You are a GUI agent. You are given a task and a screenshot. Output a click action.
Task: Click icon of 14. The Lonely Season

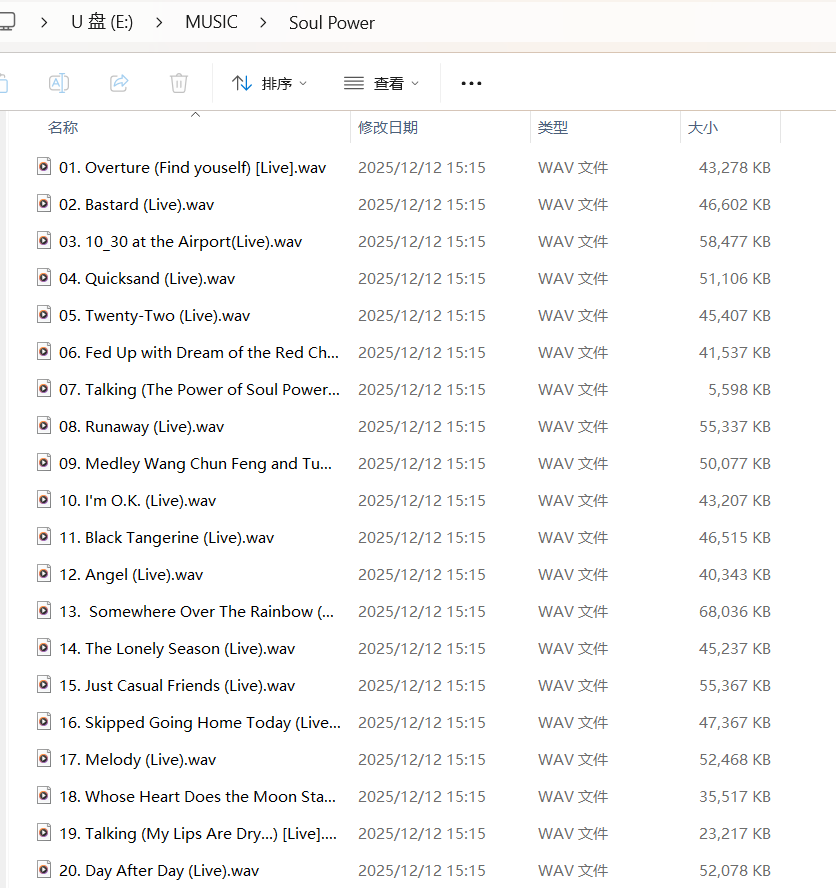tap(44, 647)
